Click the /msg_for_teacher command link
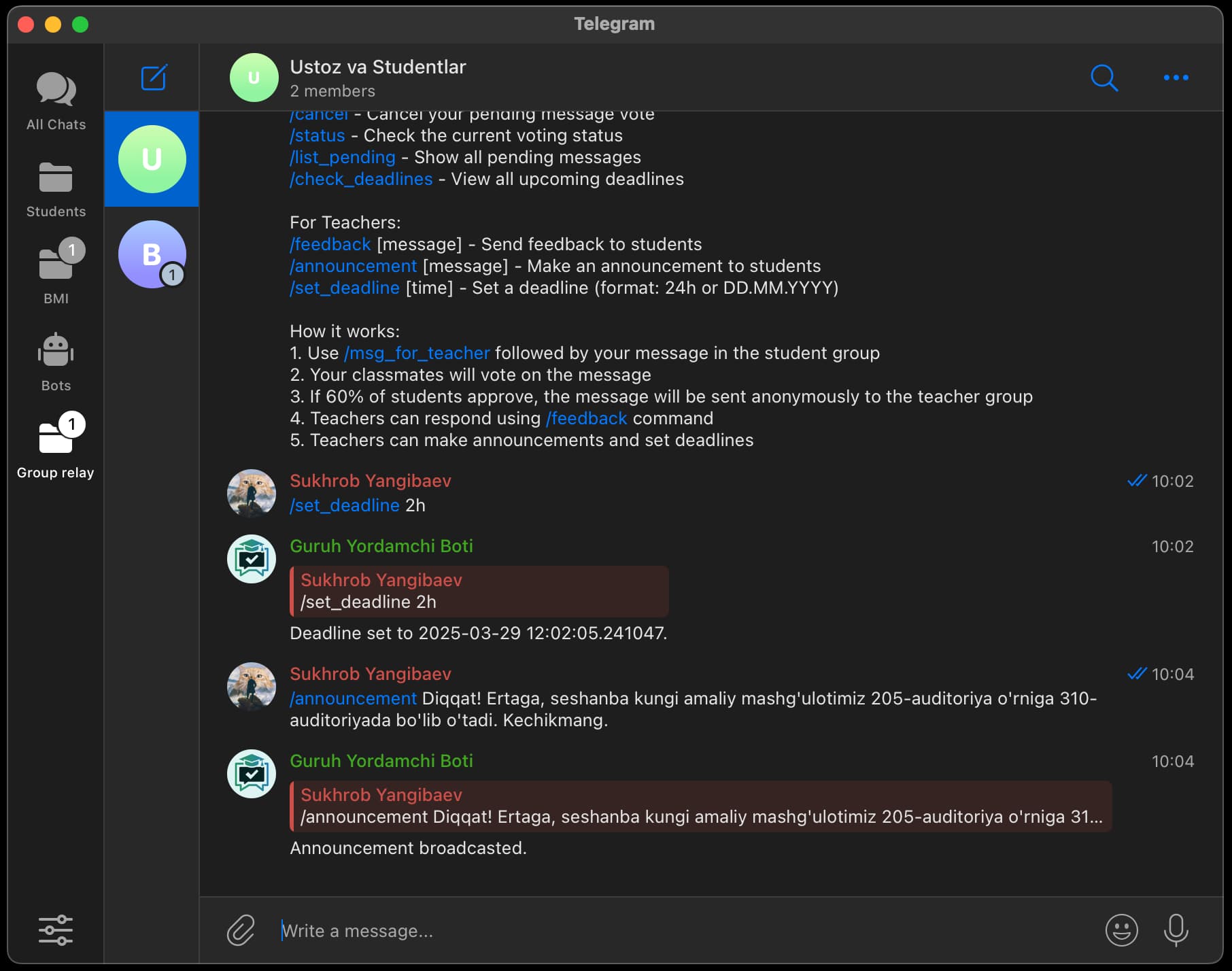The width and height of the screenshot is (1232, 971). [417, 353]
